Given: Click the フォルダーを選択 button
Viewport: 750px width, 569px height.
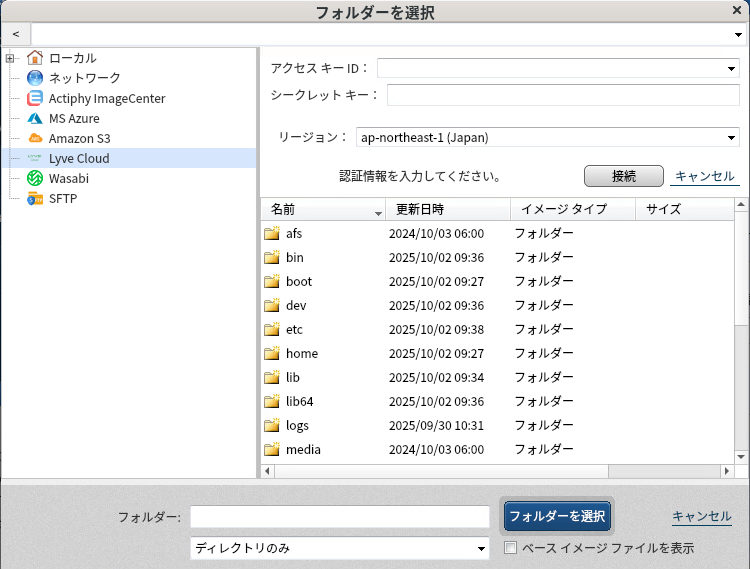Looking at the screenshot, I should (x=557, y=516).
